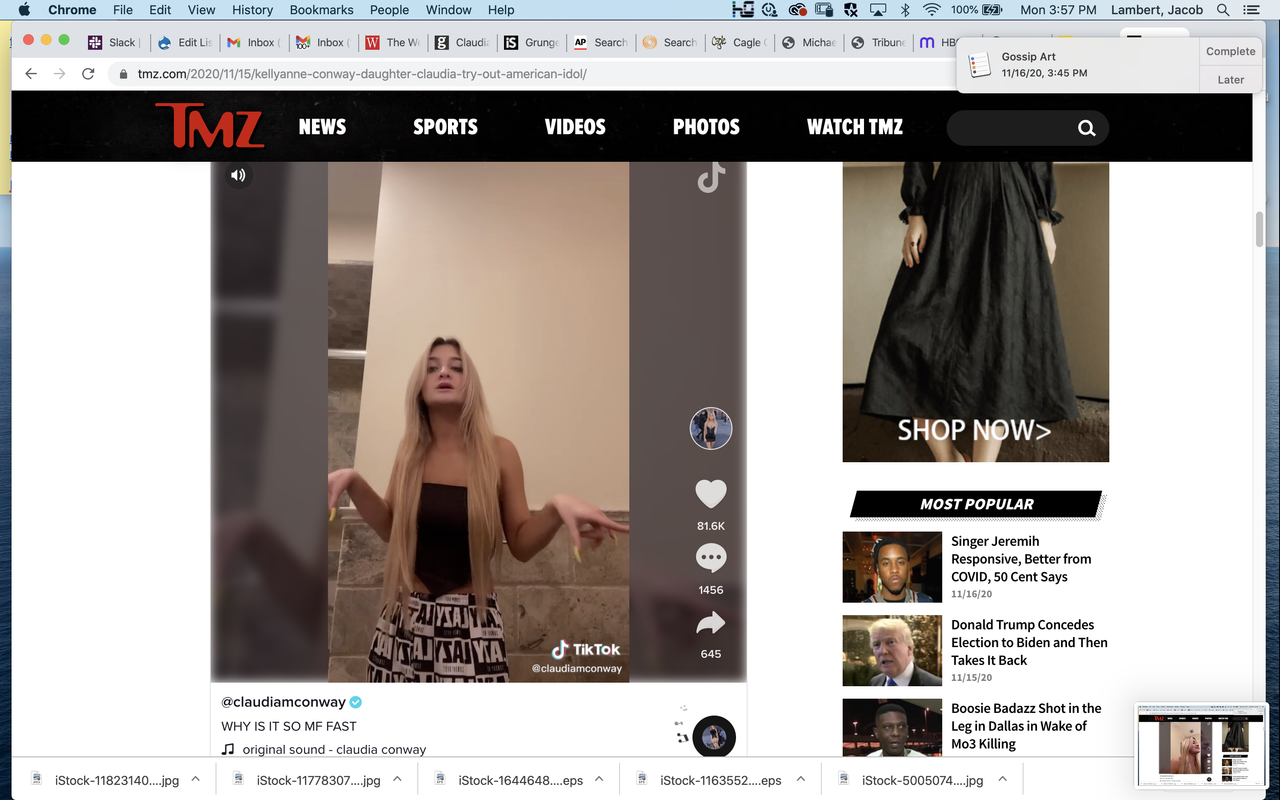Switch to the Cagle browser tab
The width and height of the screenshot is (1280, 800).
738,42
